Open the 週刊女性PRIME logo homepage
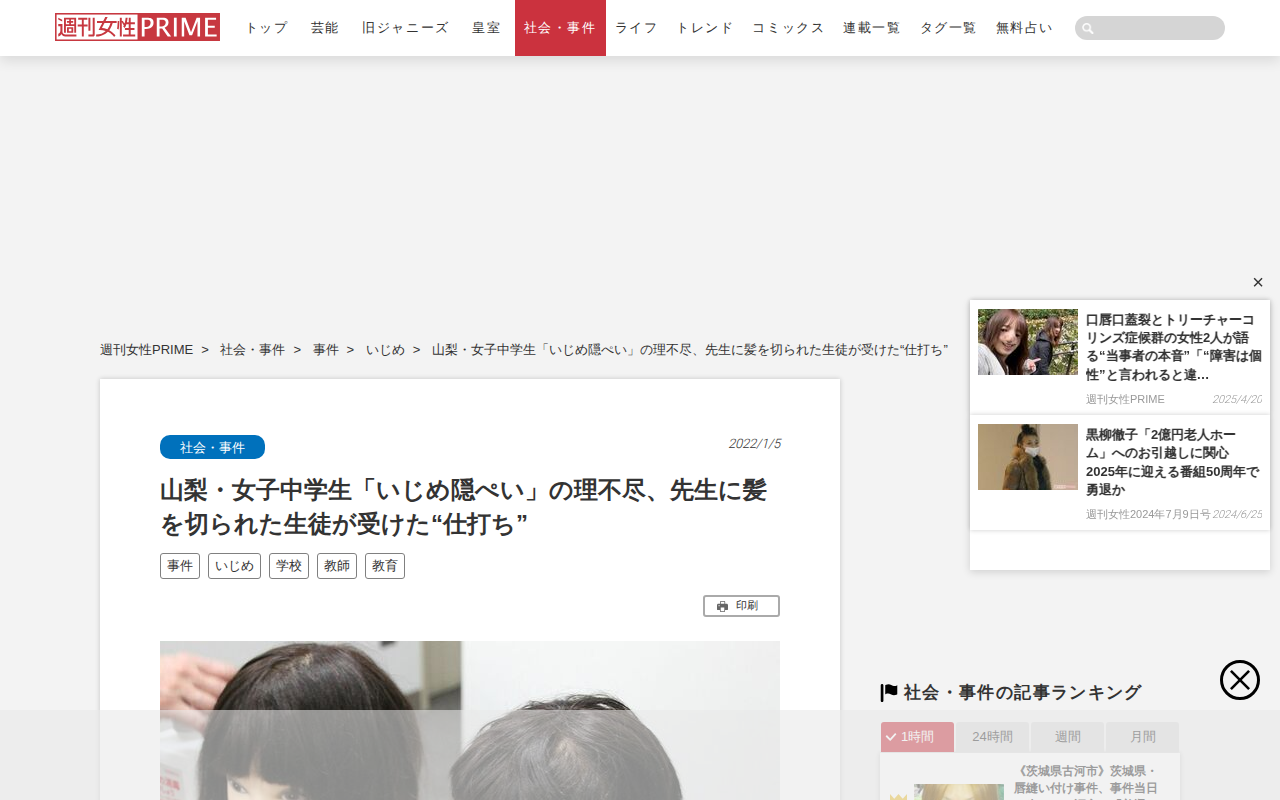Screen dimensions: 1280x800 click(x=137, y=27)
